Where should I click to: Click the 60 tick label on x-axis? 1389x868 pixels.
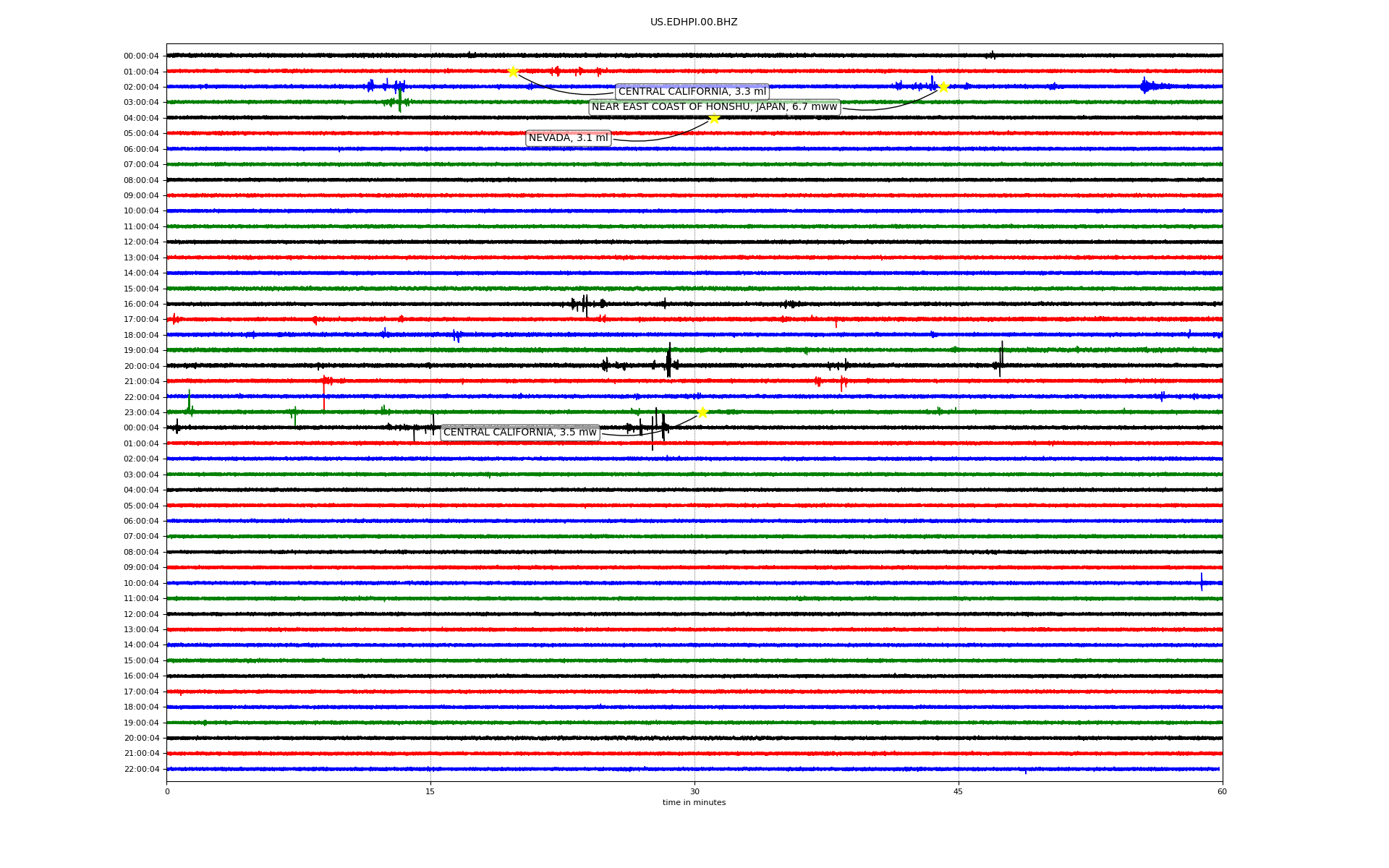[1221, 791]
